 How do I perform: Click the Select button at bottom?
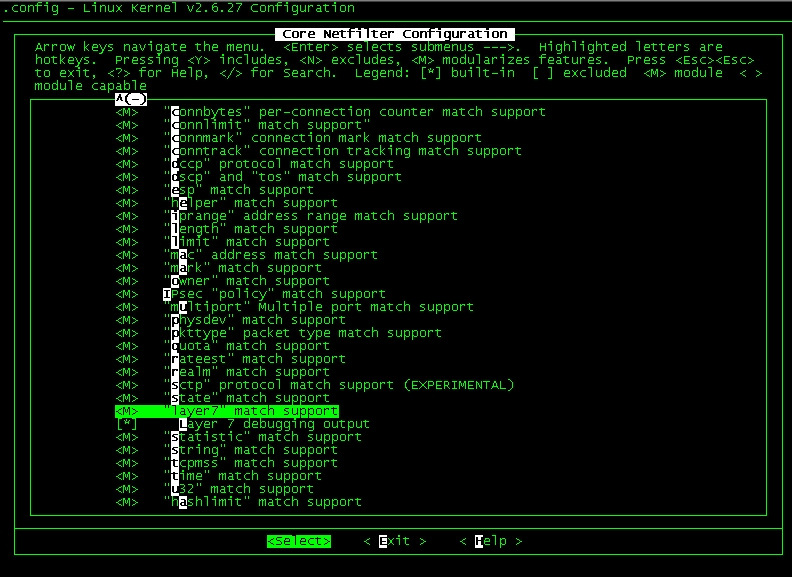point(298,541)
